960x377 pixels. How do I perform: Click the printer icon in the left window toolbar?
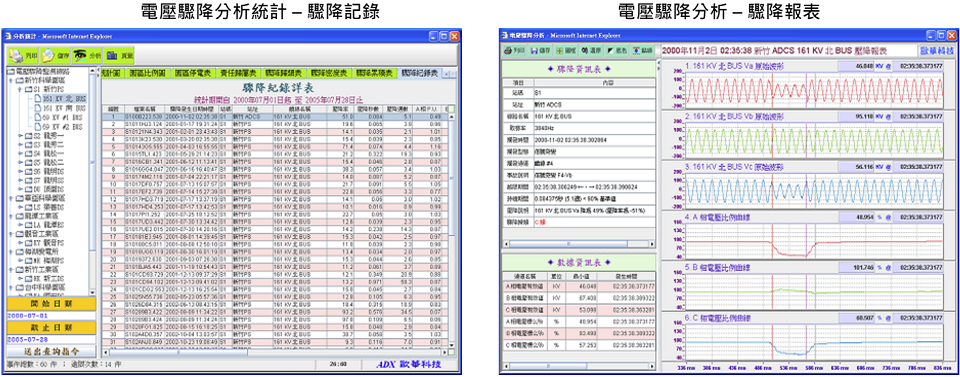(16, 55)
